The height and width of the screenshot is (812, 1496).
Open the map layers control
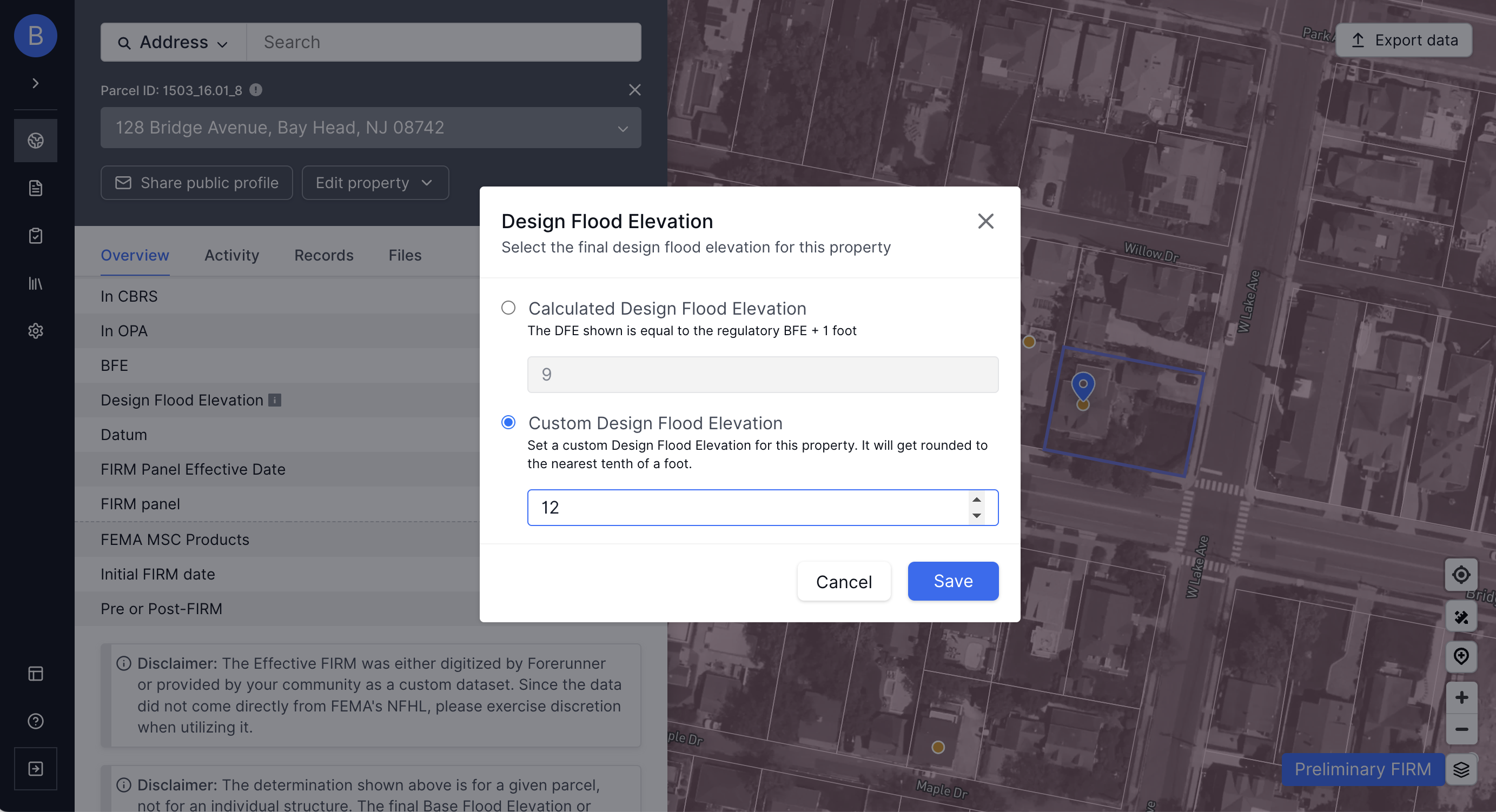(x=1462, y=769)
